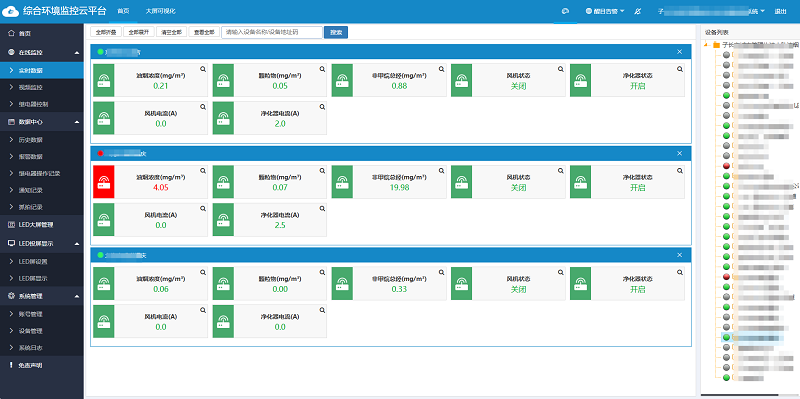Select the highlighted device in device list
This screenshot has height=399, width=800.
tap(753, 338)
